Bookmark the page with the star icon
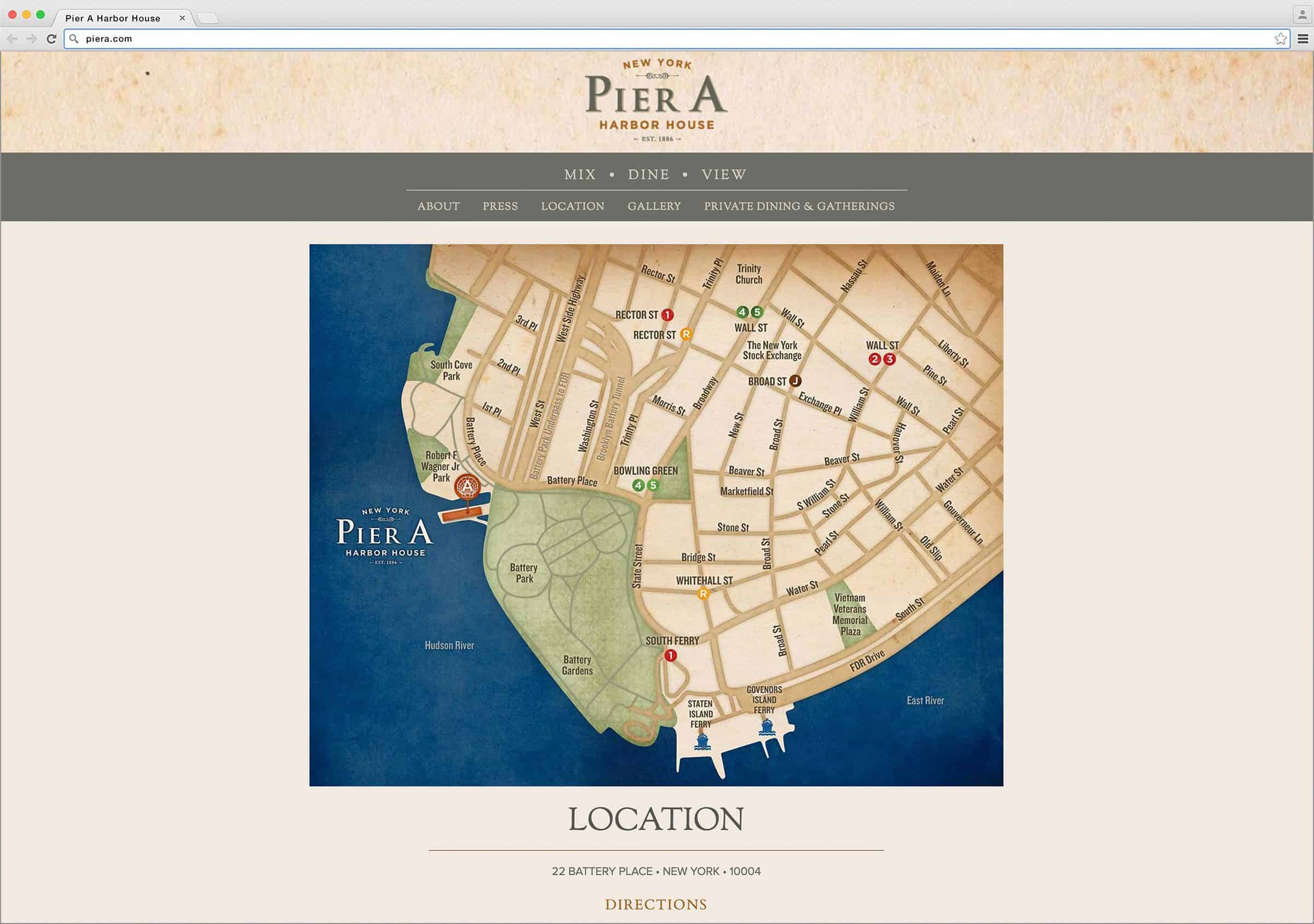The image size is (1314, 924). click(1280, 39)
